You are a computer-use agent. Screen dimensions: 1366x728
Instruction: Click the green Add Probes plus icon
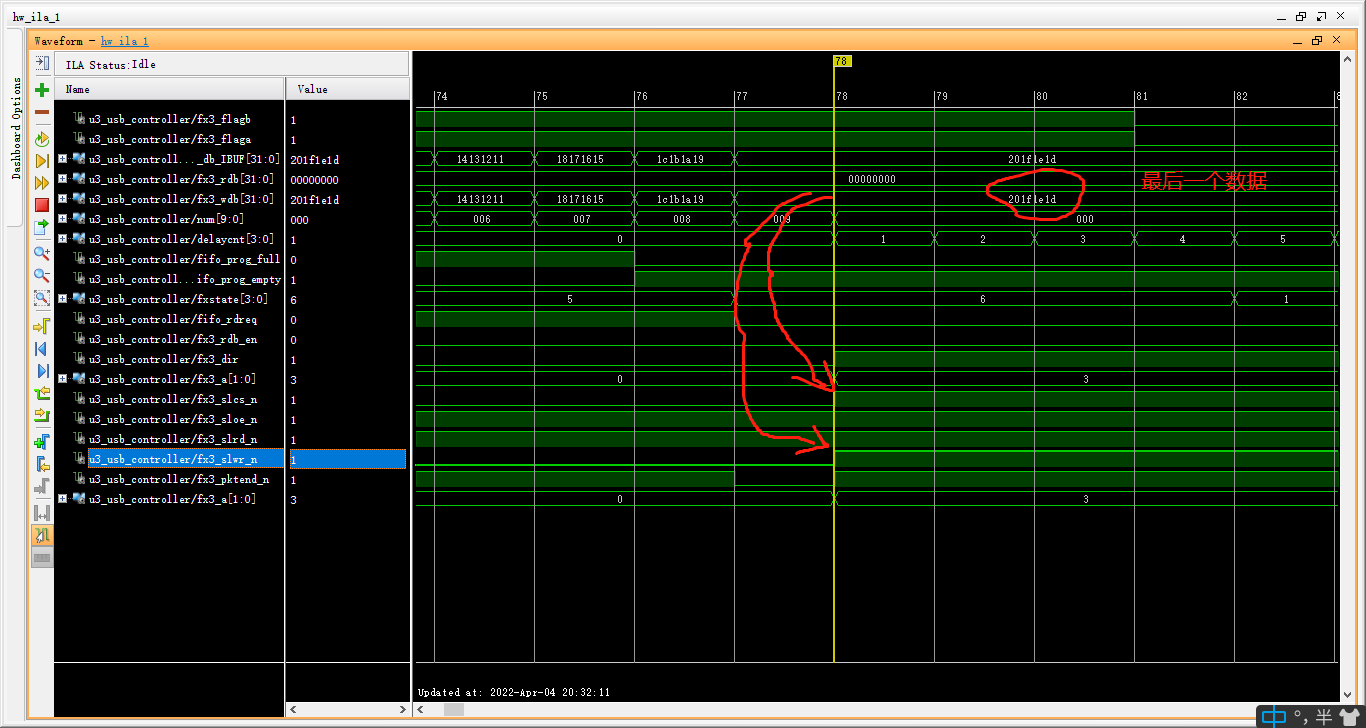[42, 90]
